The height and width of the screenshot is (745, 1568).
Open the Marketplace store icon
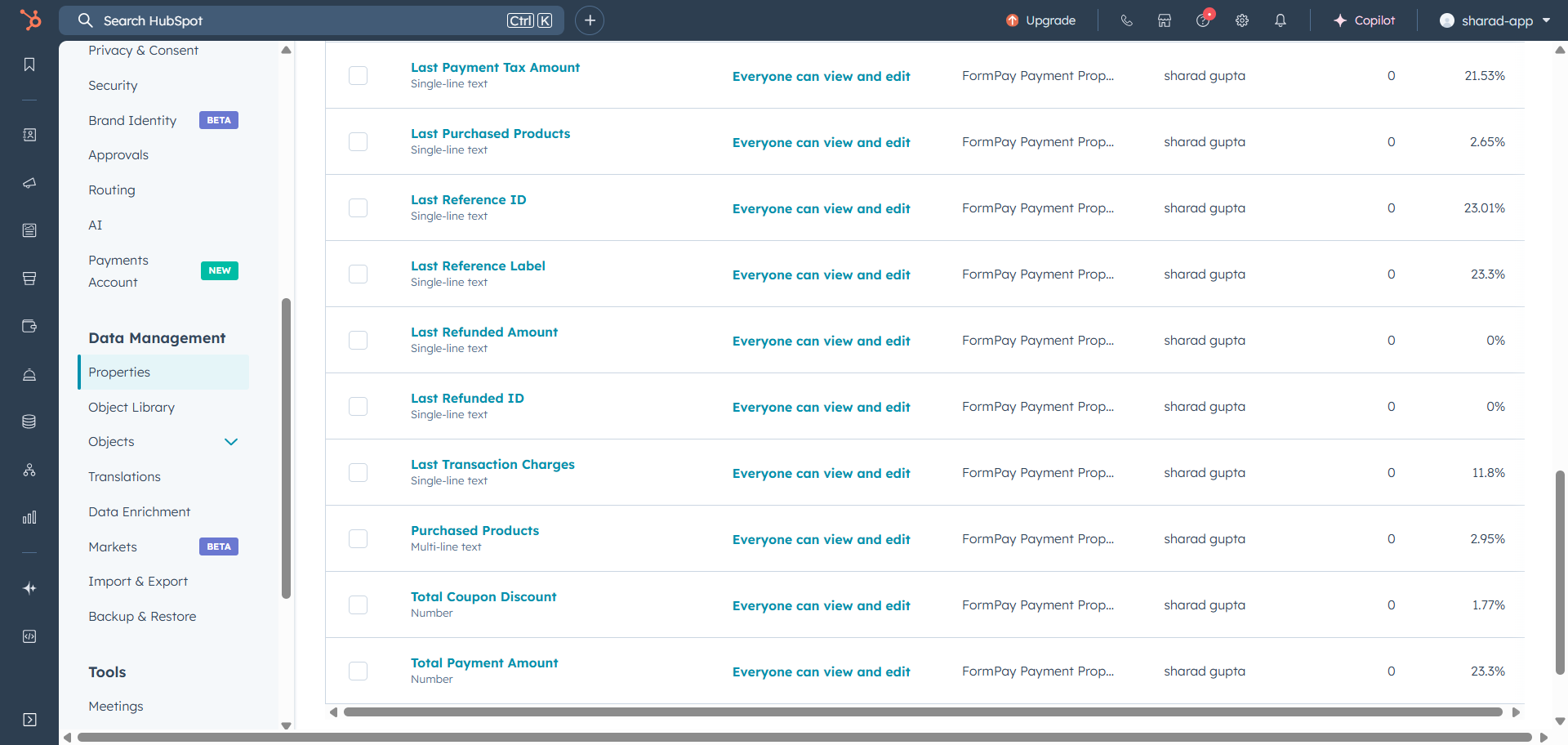click(x=1165, y=20)
